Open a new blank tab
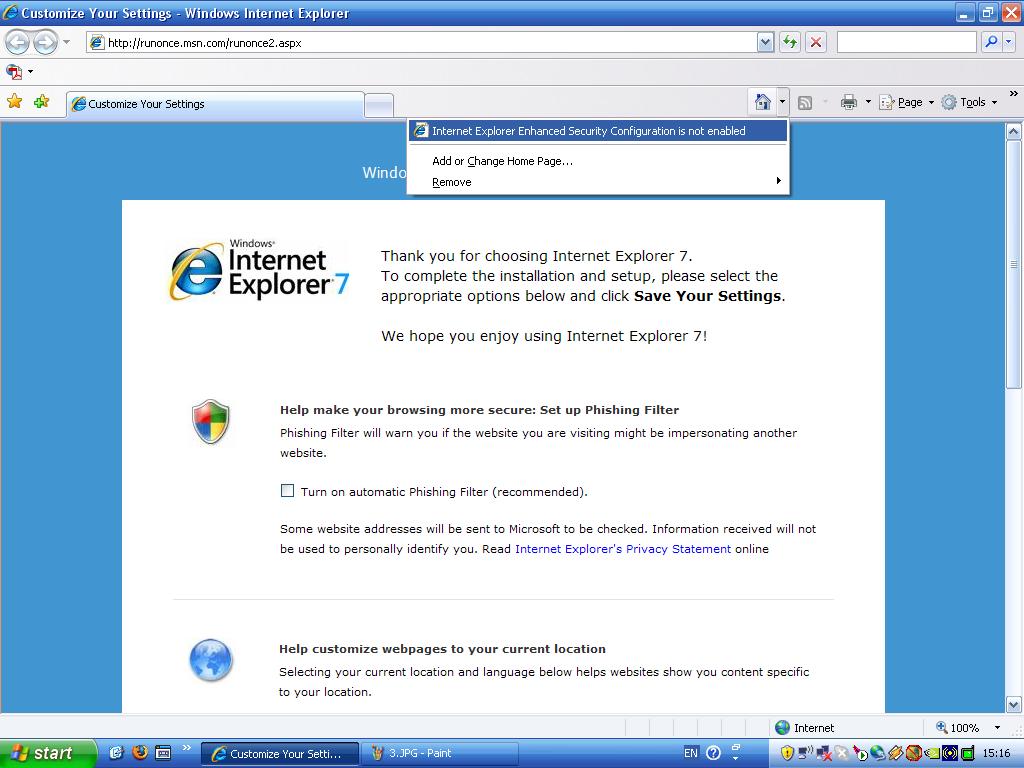 [x=379, y=105]
